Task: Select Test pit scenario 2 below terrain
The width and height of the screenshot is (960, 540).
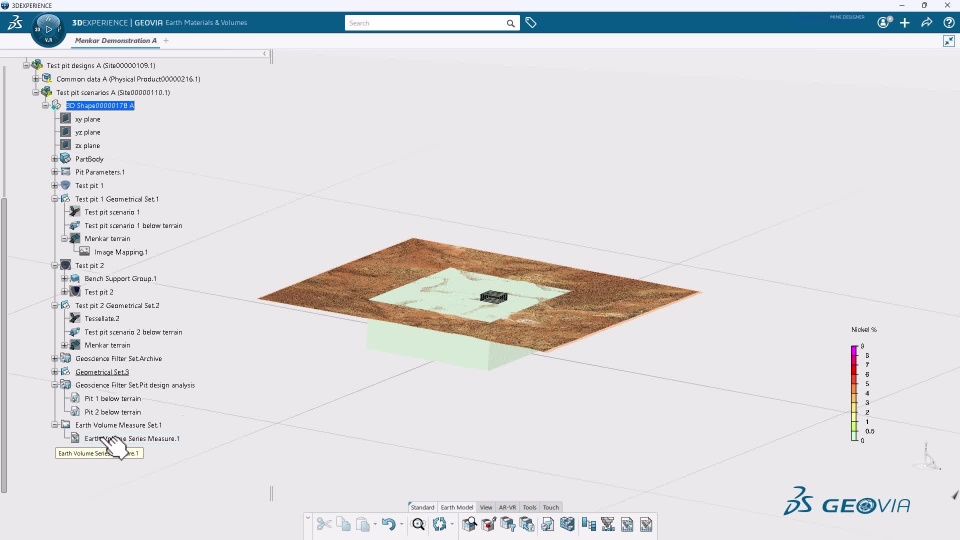Action: pyautogui.click(x=133, y=332)
